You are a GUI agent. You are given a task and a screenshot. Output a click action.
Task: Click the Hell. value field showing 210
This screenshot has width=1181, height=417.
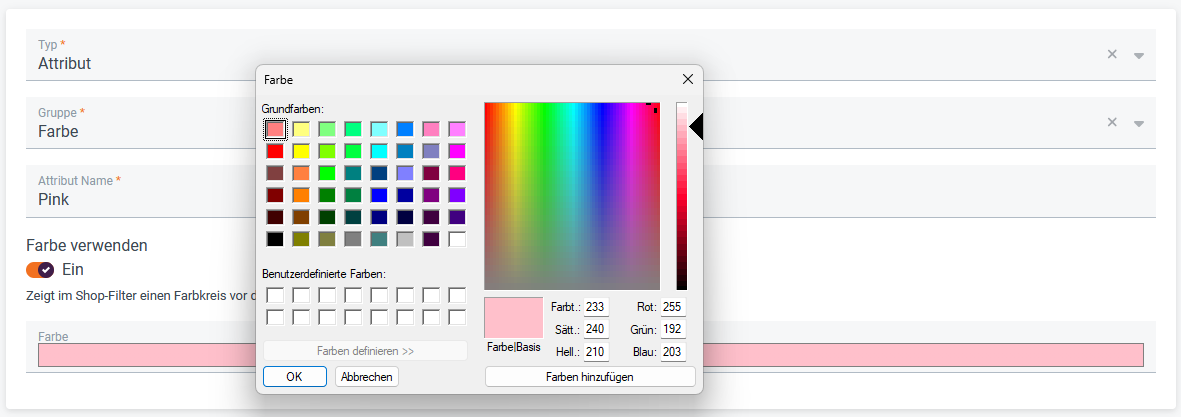click(596, 352)
